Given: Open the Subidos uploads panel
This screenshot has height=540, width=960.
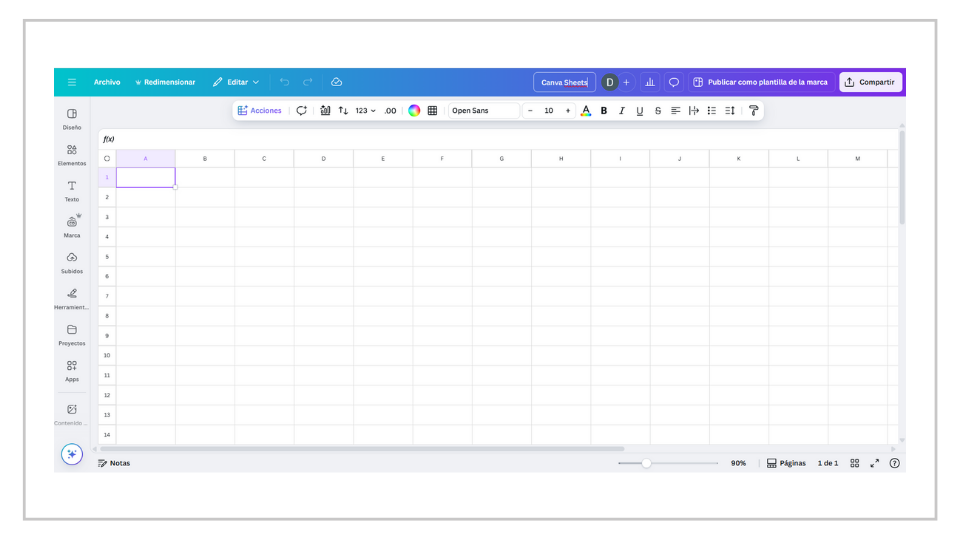Looking at the screenshot, I should pyautogui.click(x=72, y=263).
